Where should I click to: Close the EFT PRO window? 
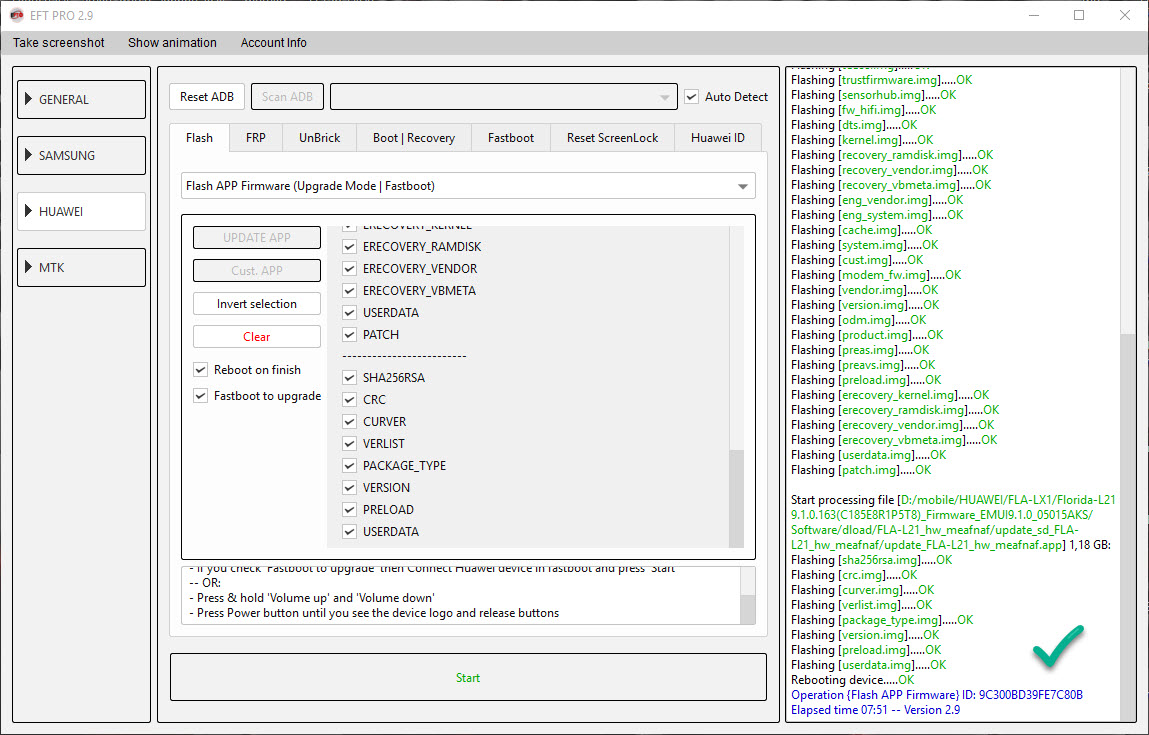(1125, 15)
